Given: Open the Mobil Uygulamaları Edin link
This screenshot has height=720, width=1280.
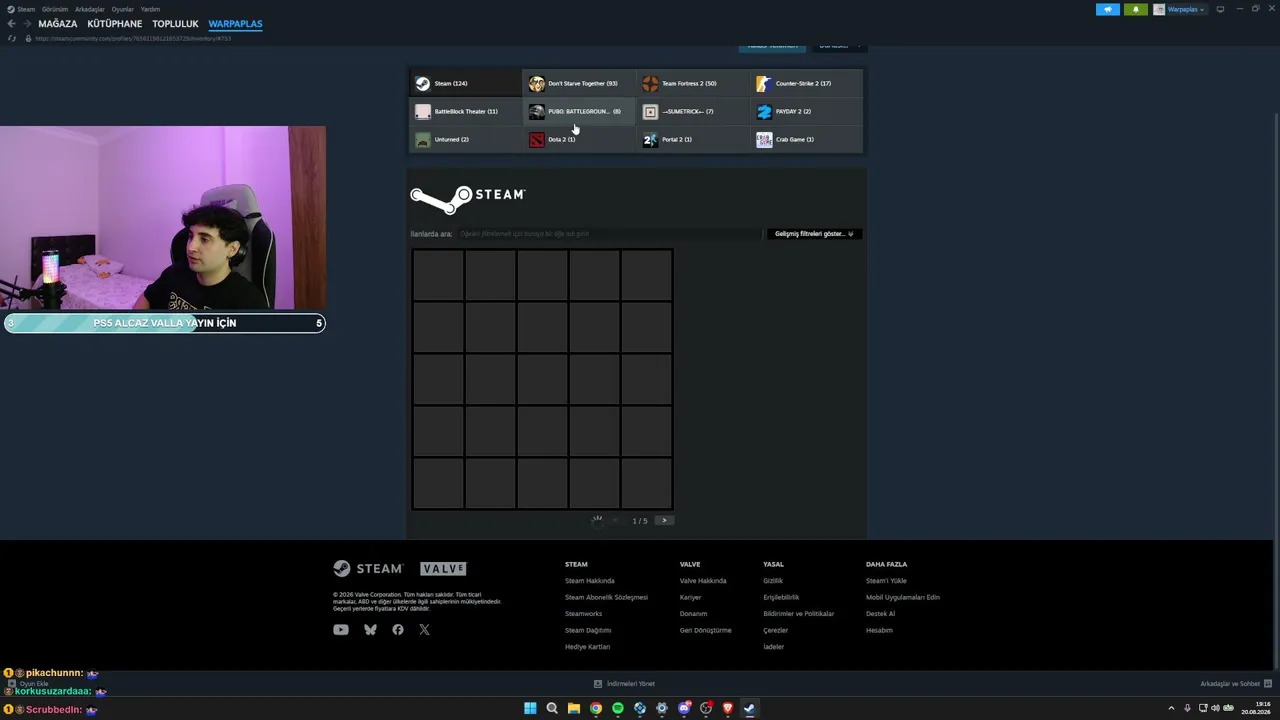Looking at the screenshot, I should click(903, 597).
